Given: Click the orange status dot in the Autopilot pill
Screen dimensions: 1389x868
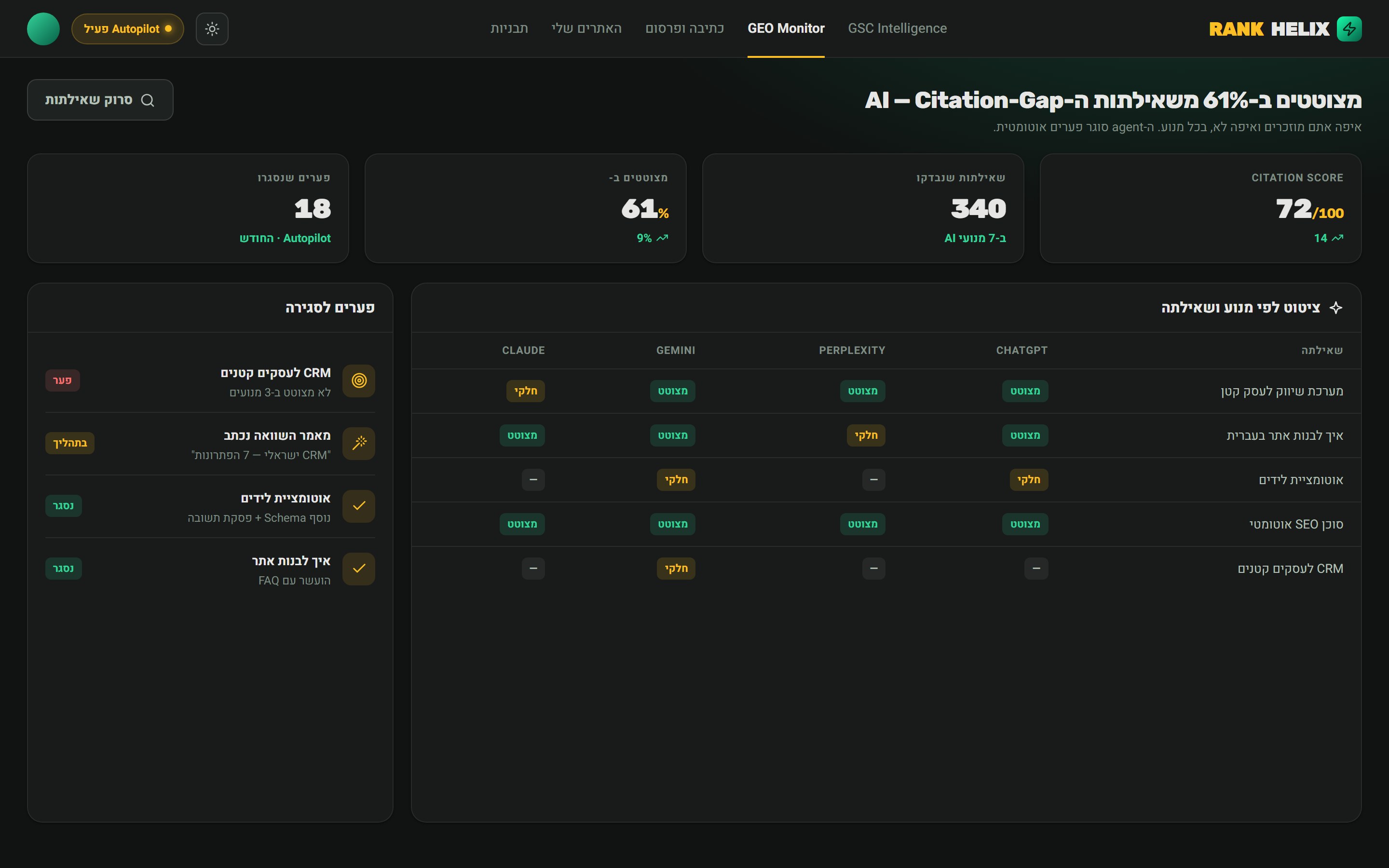Looking at the screenshot, I should (x=168, y=29).
